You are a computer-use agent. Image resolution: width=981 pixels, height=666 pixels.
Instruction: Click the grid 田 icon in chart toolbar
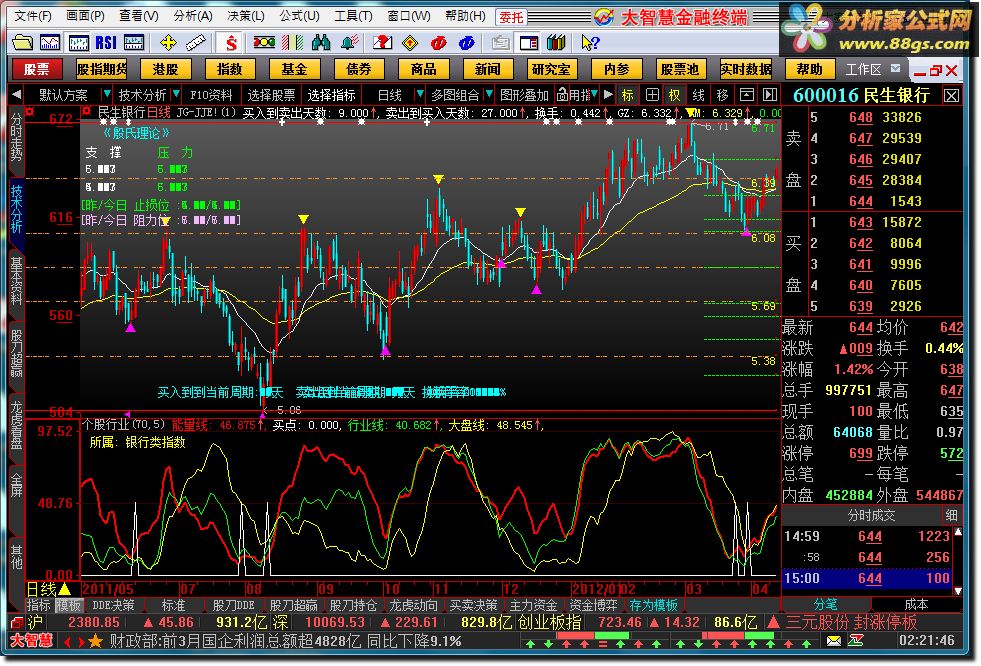[652, 95]
